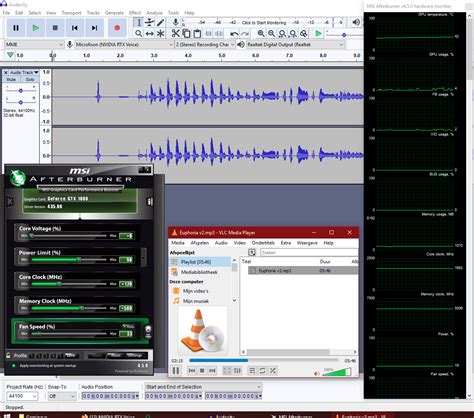Click the green Play button in Audacity

click(35, 28)
